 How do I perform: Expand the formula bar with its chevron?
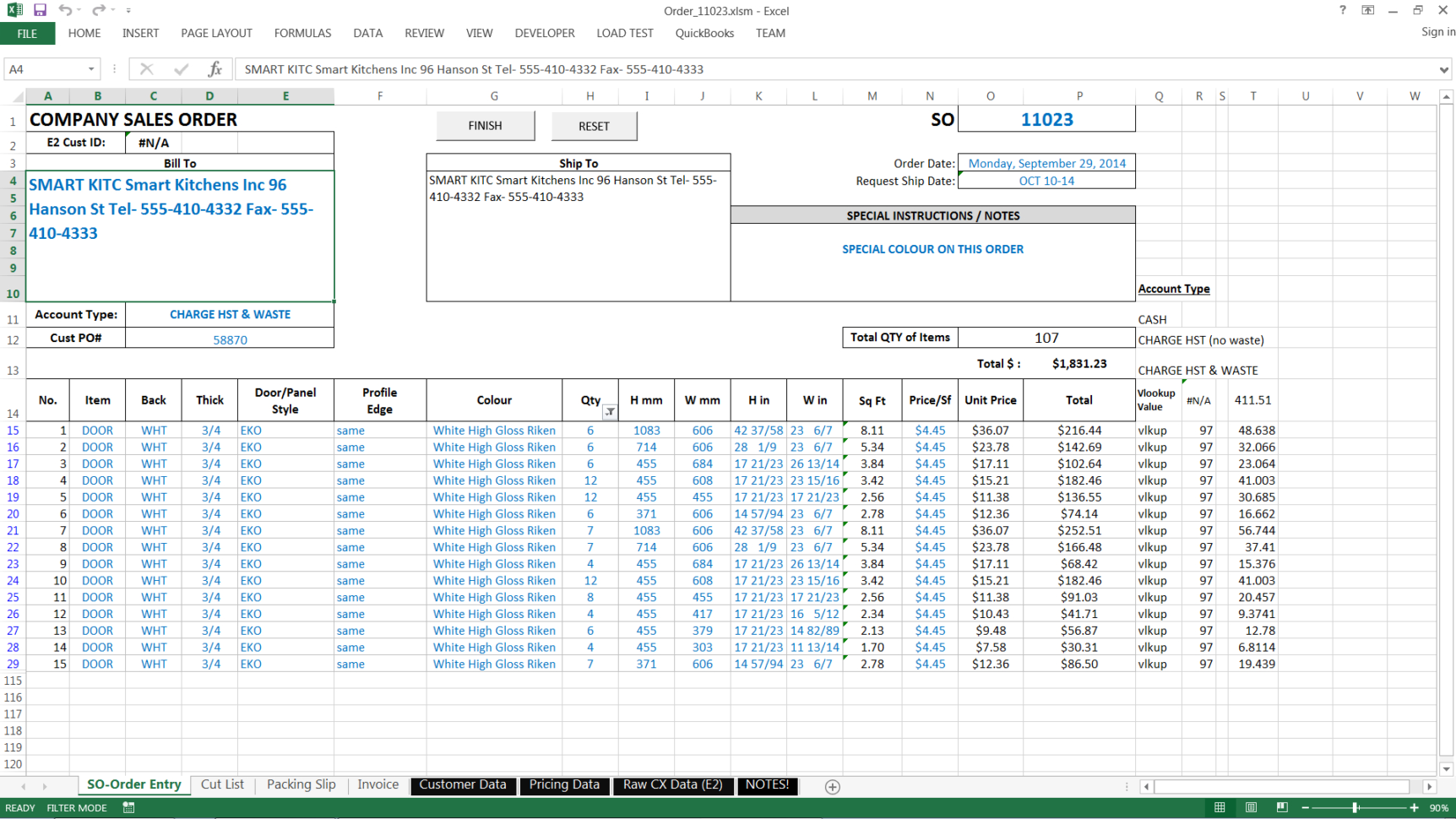1446,69
